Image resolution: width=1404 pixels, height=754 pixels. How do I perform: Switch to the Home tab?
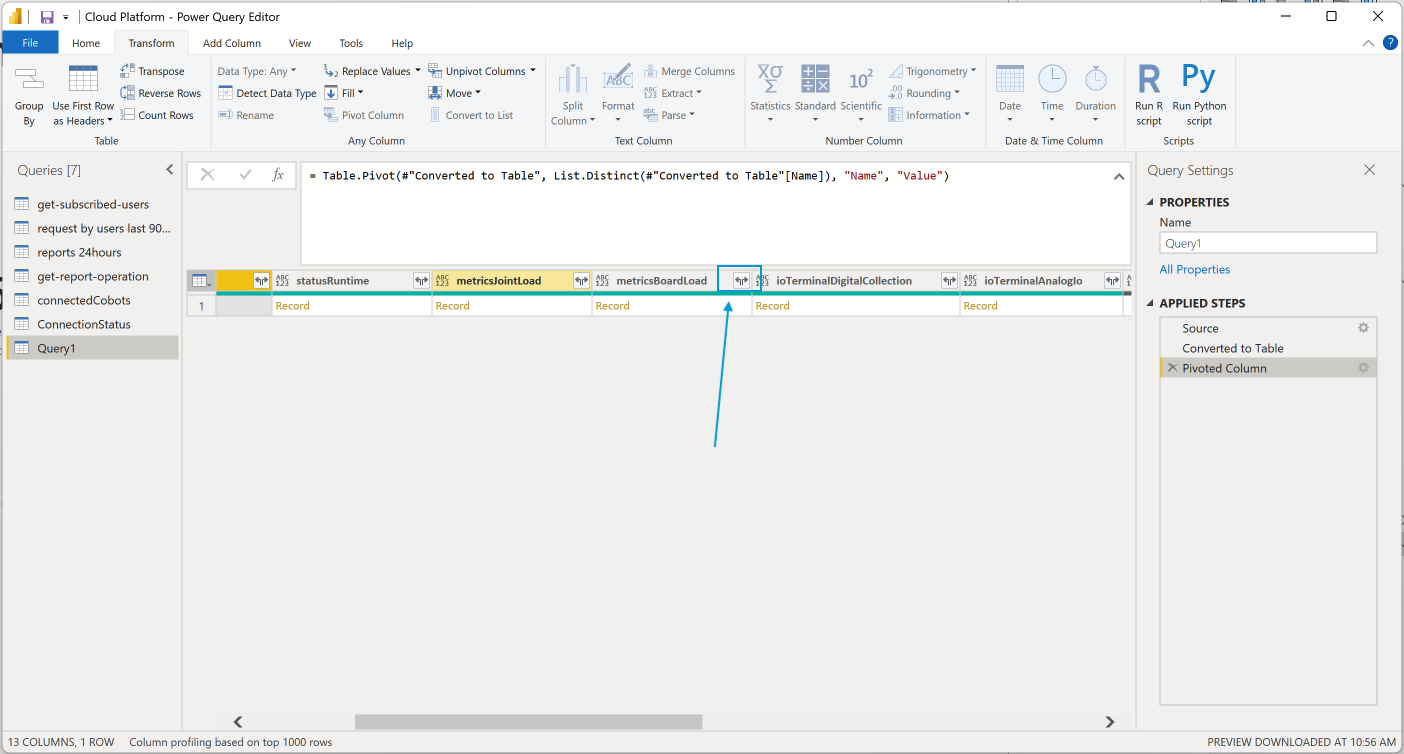click(86, 43)
